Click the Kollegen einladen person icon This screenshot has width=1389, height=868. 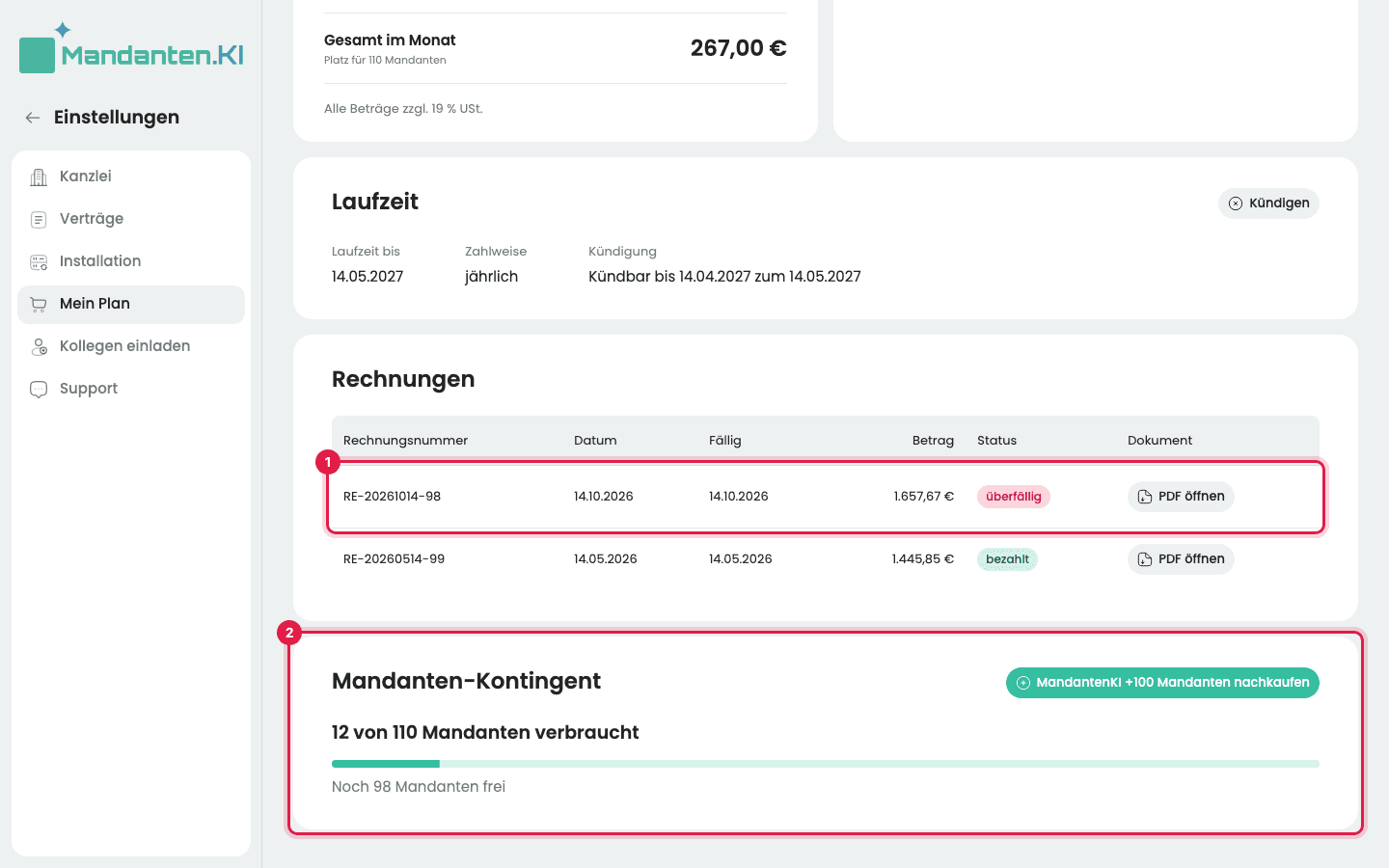(39, 346)
